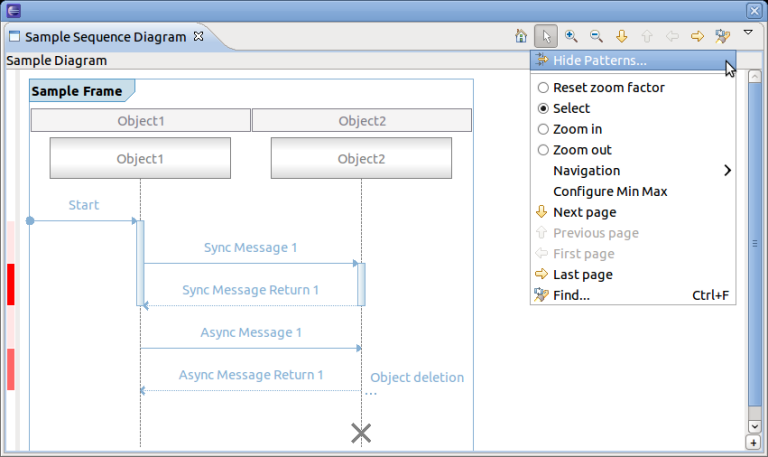The image size is (768, 457).
Task: Select Last page in the menu
Action: click(x=582, y=275)
